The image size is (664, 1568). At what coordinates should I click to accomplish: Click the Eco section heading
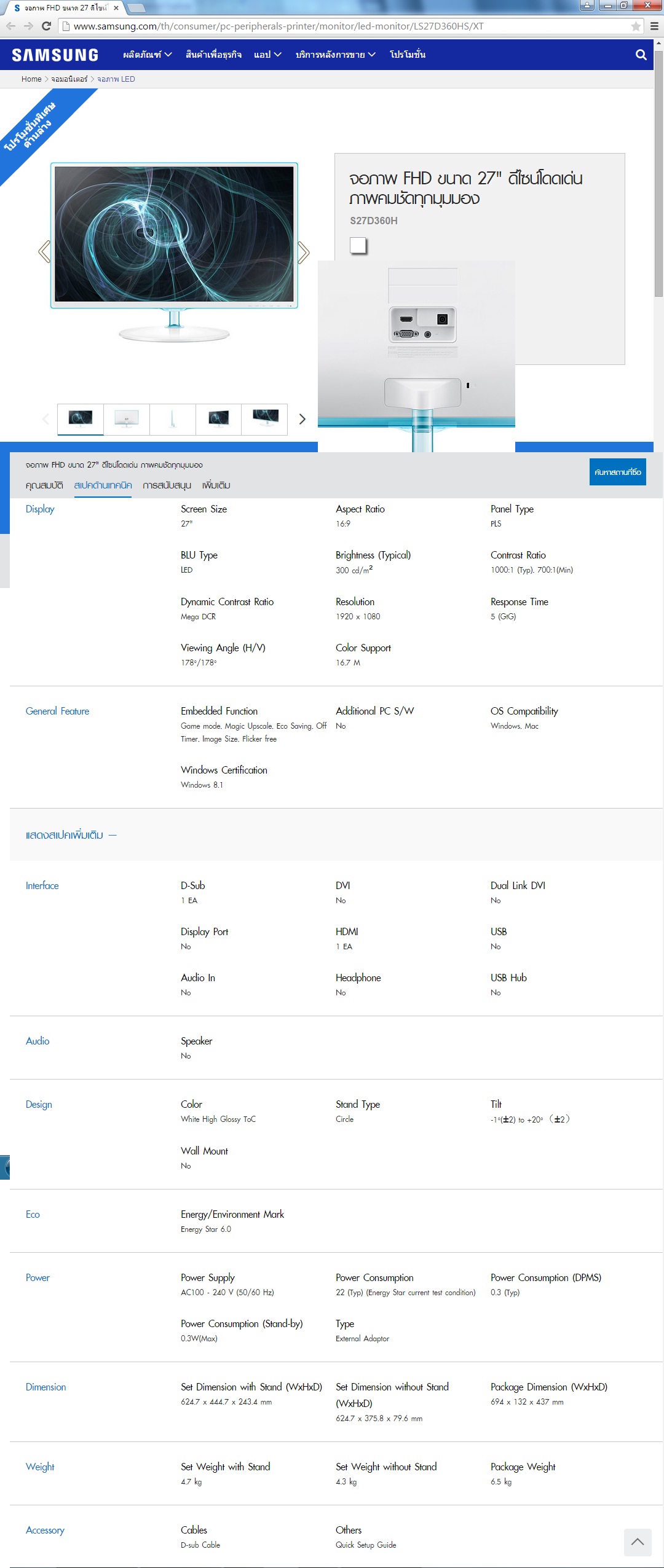coord(33,1214)
